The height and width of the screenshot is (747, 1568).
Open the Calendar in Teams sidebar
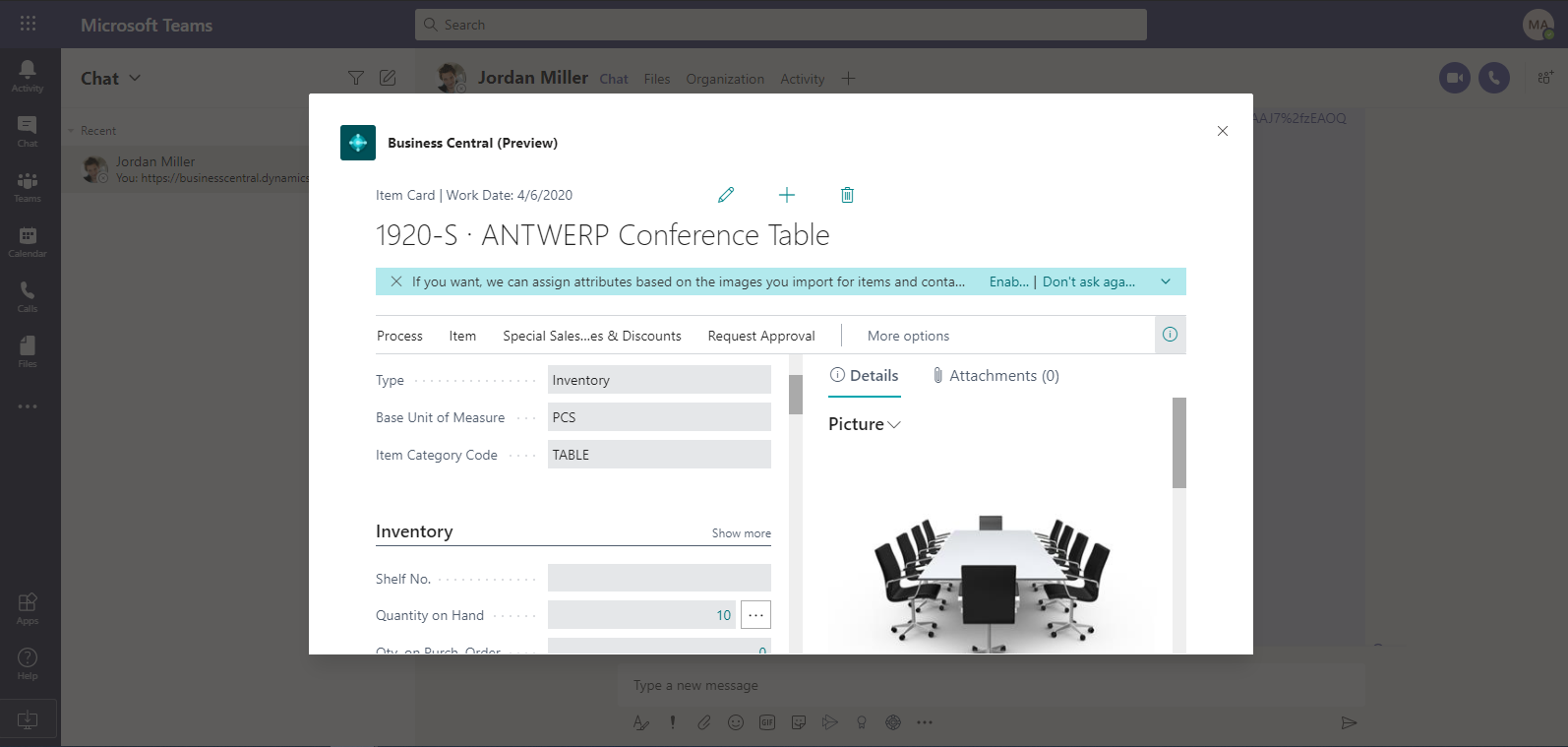click(x=28, y=240)
